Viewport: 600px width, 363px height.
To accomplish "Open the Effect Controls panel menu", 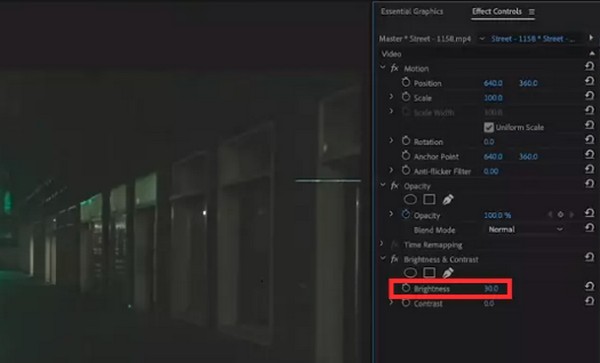I will click(532, 12).
